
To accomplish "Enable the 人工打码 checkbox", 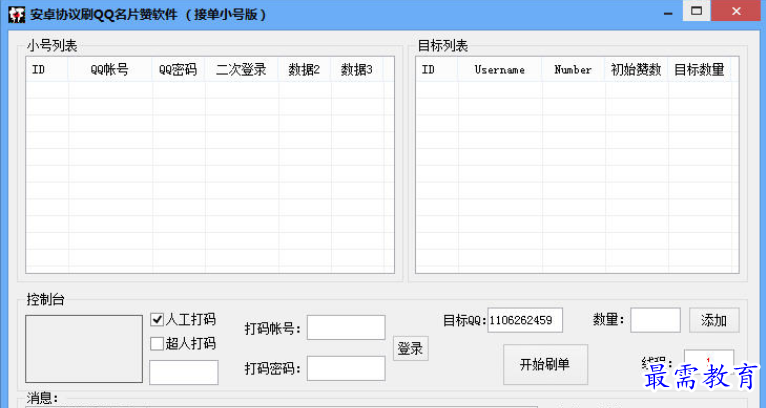I will [x=157, y=320].
